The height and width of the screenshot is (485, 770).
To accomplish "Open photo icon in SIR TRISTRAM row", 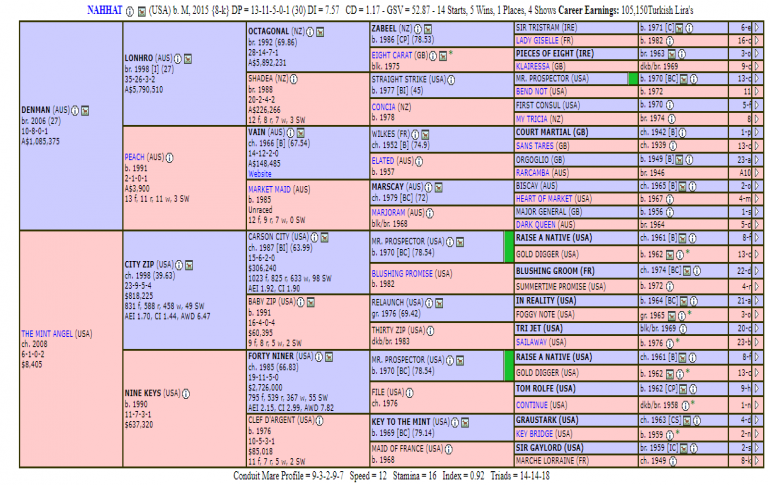I will (680, 28).
